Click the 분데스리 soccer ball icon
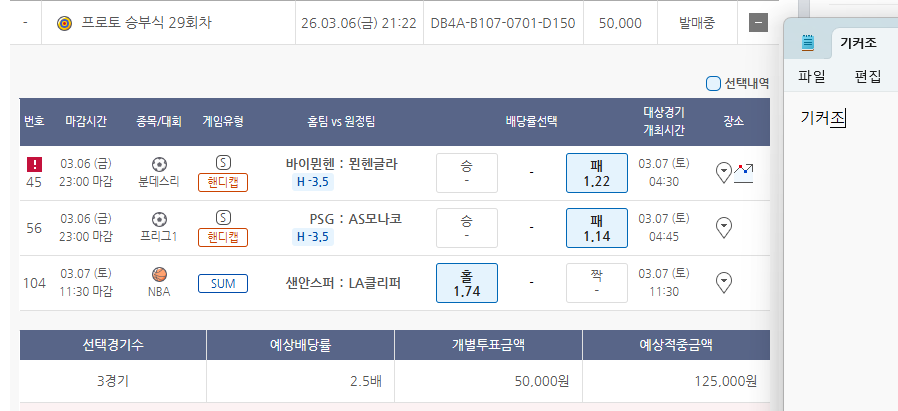The width and height of the screenshot is (898, 411). pos(159,164)
